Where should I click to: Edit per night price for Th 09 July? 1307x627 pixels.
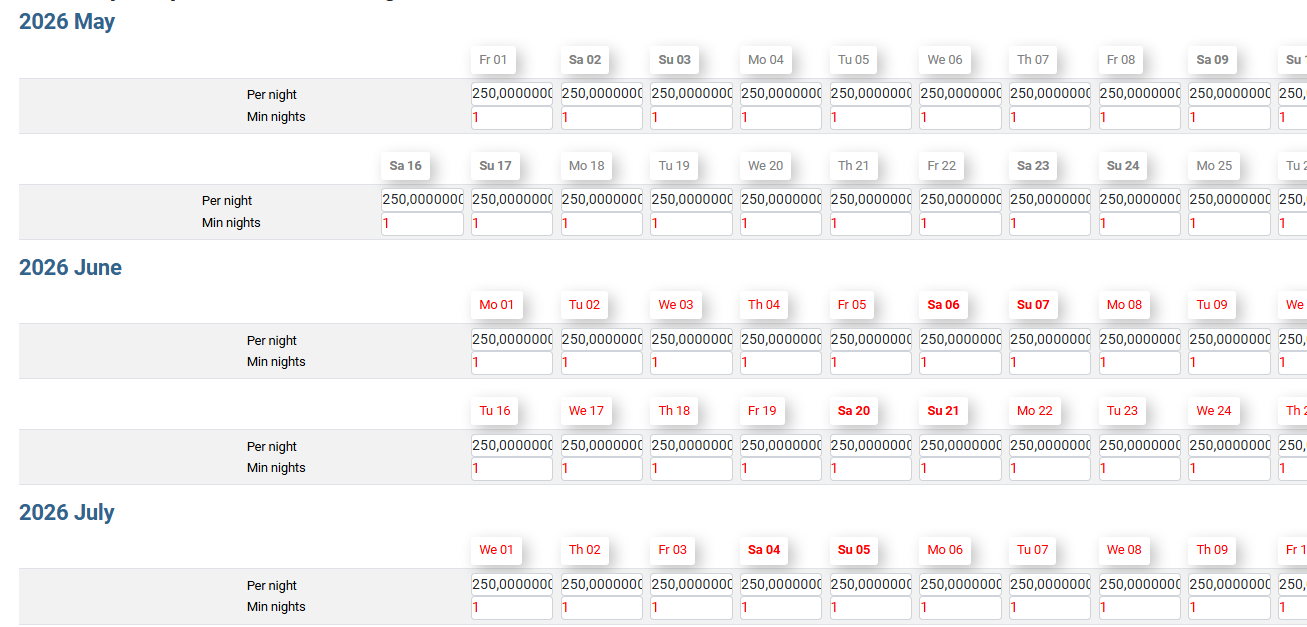1230,585
